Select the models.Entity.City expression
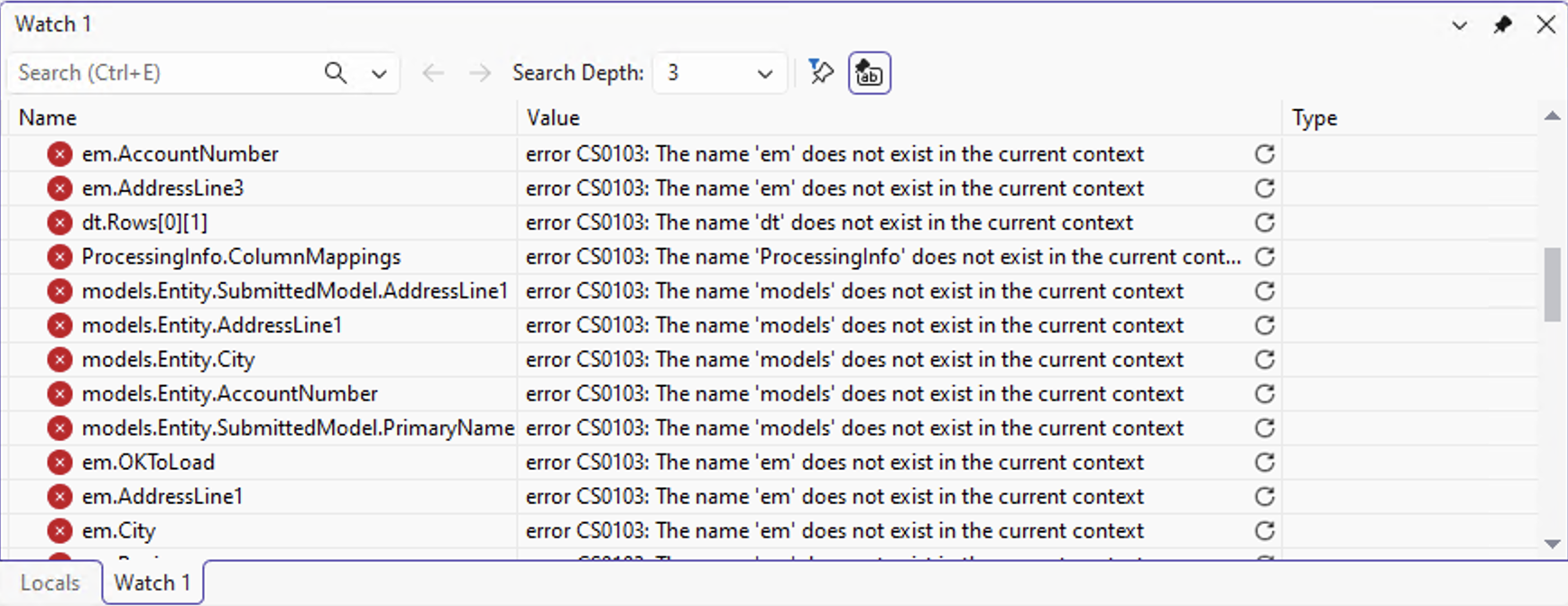This screenshot has height=606, width=1568. (x=169, y=360)
